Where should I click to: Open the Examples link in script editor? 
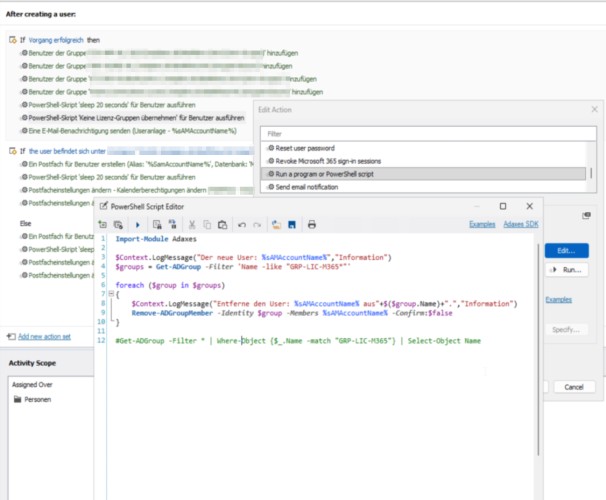pyautogui.click(x=482, y=224)
